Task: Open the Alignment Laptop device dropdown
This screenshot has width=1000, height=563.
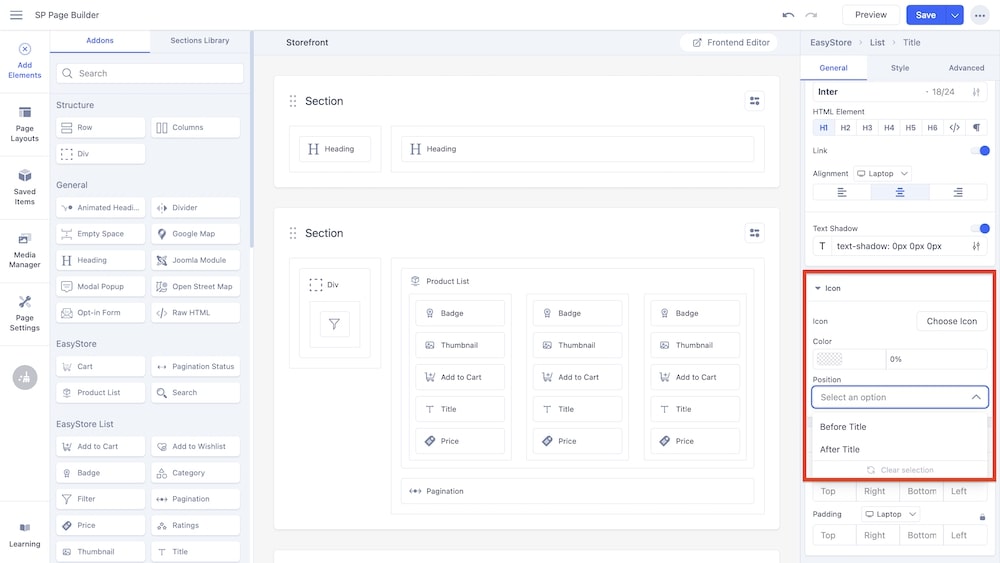Action: (x=882, y=173)
